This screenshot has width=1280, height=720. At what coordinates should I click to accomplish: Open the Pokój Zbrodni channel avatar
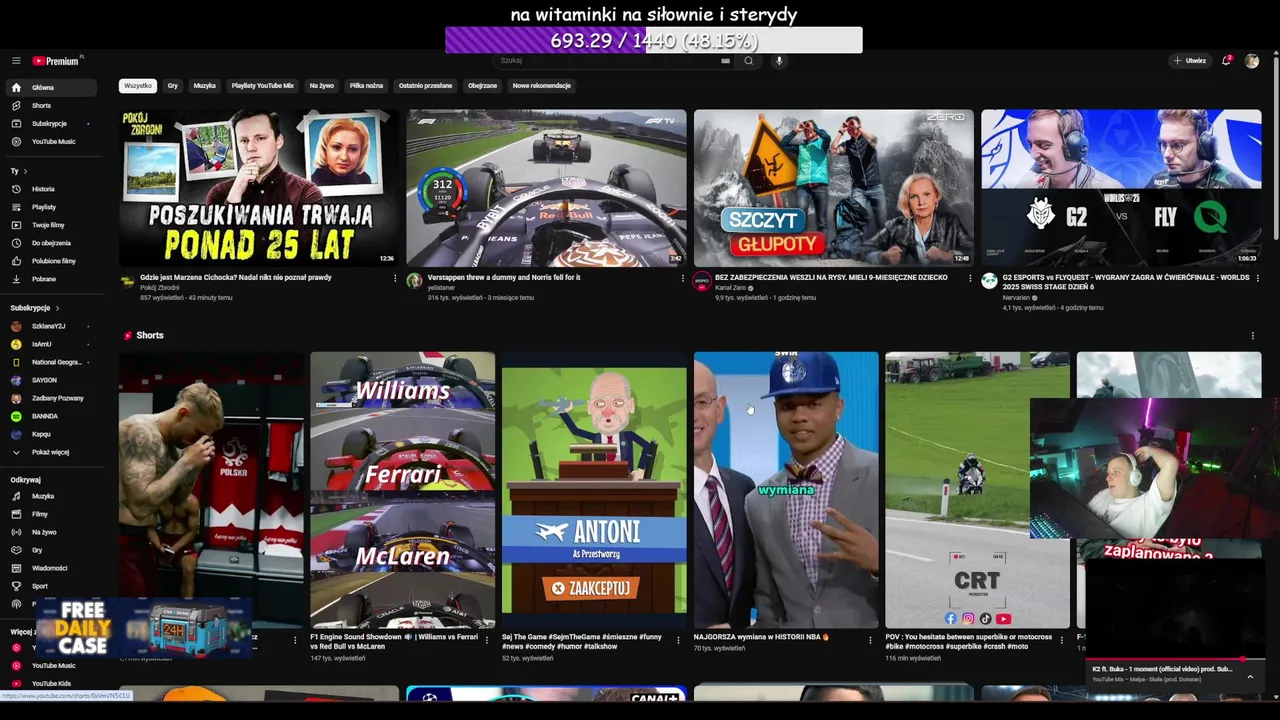pyautogui.click(x=127, y=281)
